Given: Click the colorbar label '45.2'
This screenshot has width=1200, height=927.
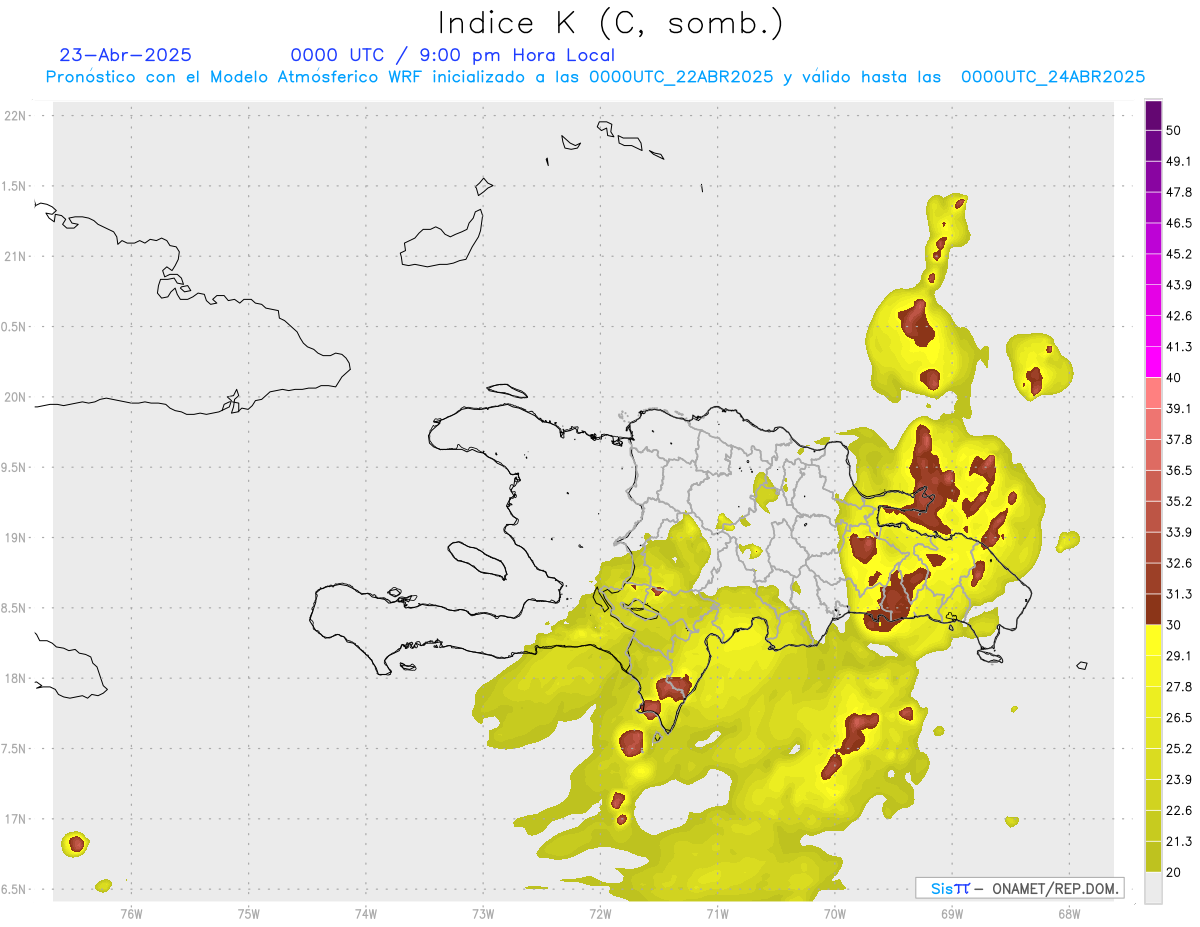Looking at the screenshot, I should point(1179,254).
